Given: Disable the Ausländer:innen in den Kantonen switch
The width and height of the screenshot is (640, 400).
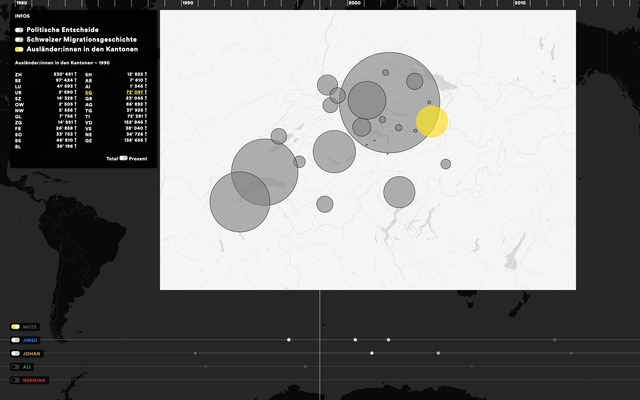Looking at the screenshot, I should [x=19, y=49].
